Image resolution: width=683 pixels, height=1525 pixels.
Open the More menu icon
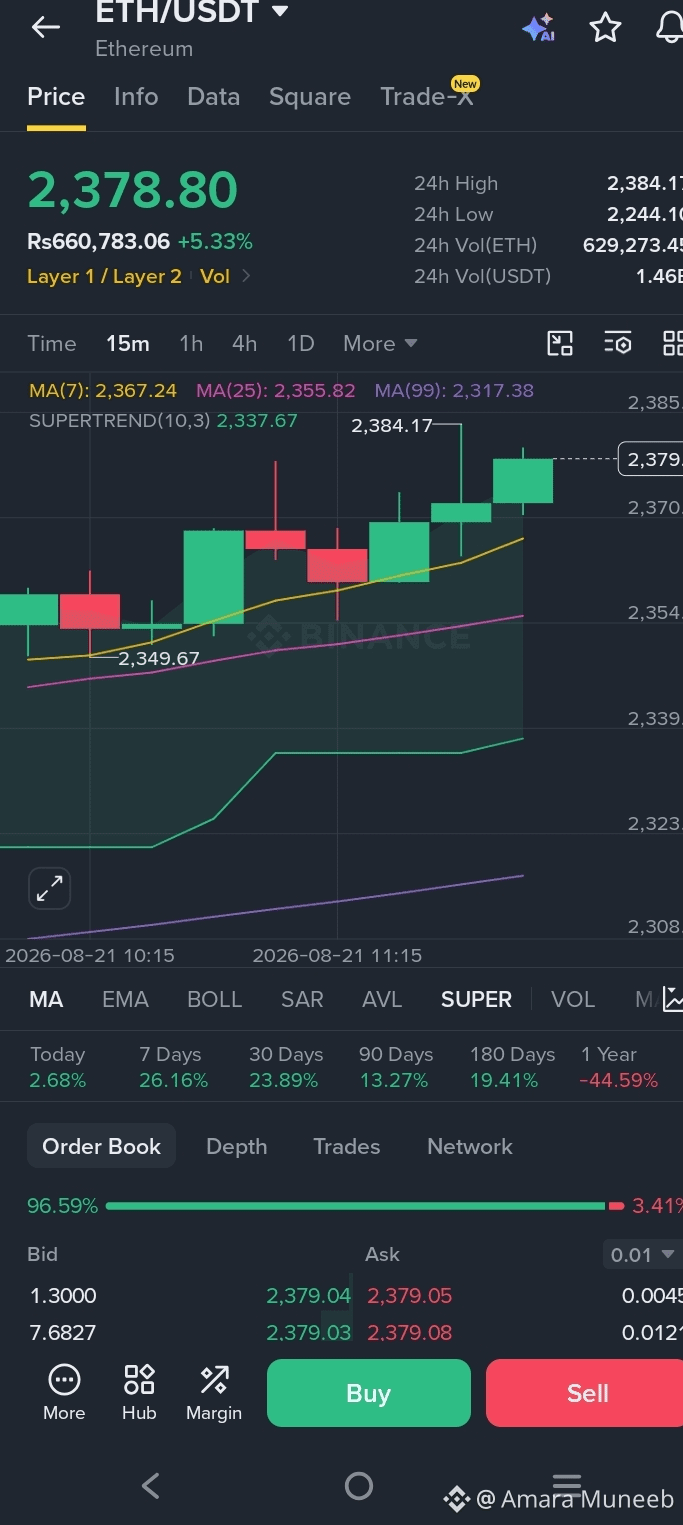pyautogui.click(x=64, y=1392)
